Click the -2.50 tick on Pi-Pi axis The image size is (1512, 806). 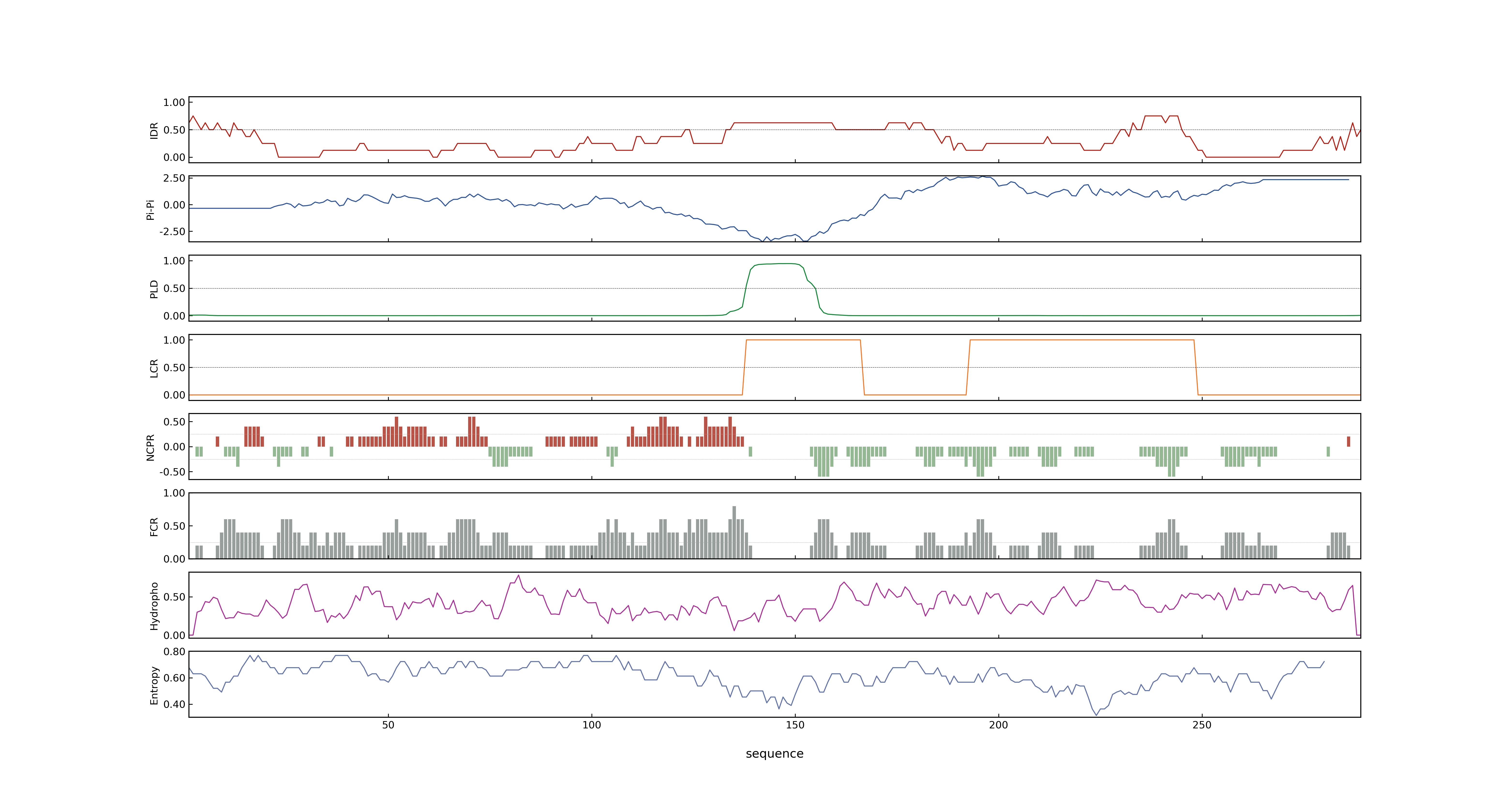pos(172,232)
